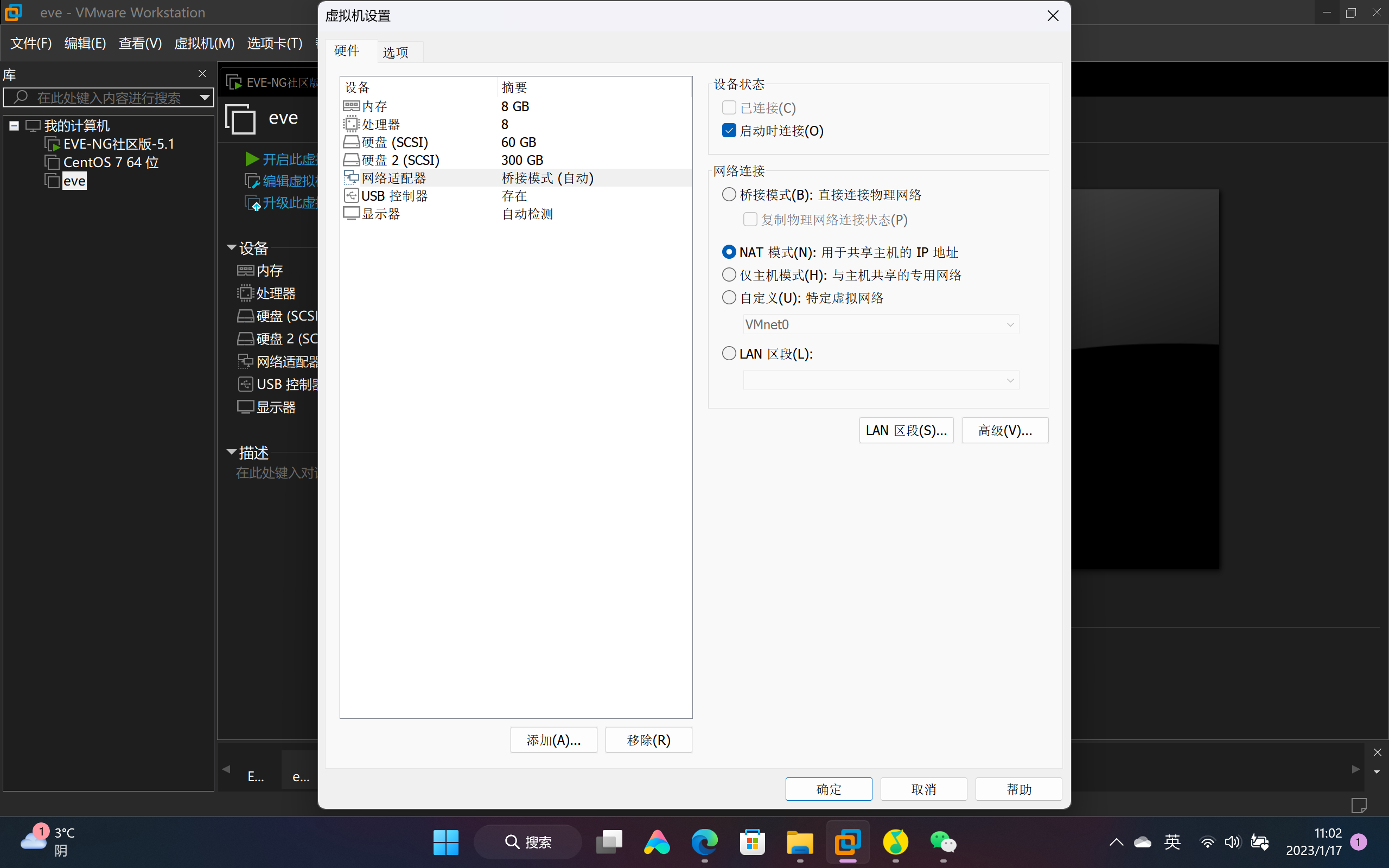Uncheck the connect at power on (启动时连接) checkbox
This screenshot has width=1389, height=868.
729,131
